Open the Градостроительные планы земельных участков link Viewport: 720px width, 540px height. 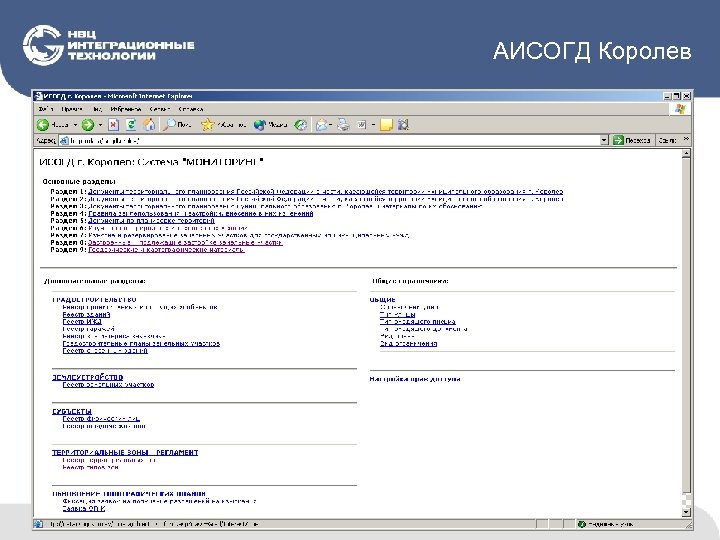point(141,343)
